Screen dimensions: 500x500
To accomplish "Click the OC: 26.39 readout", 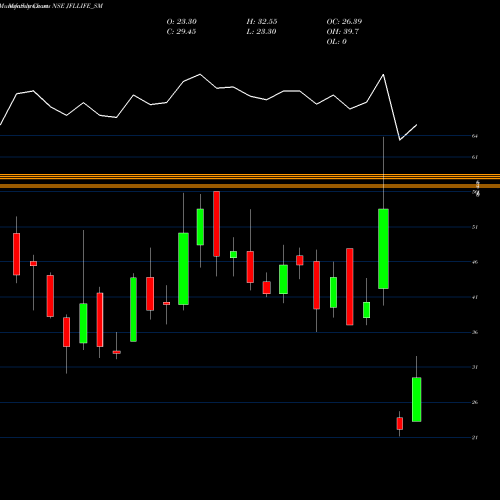I will click(344, 22).
